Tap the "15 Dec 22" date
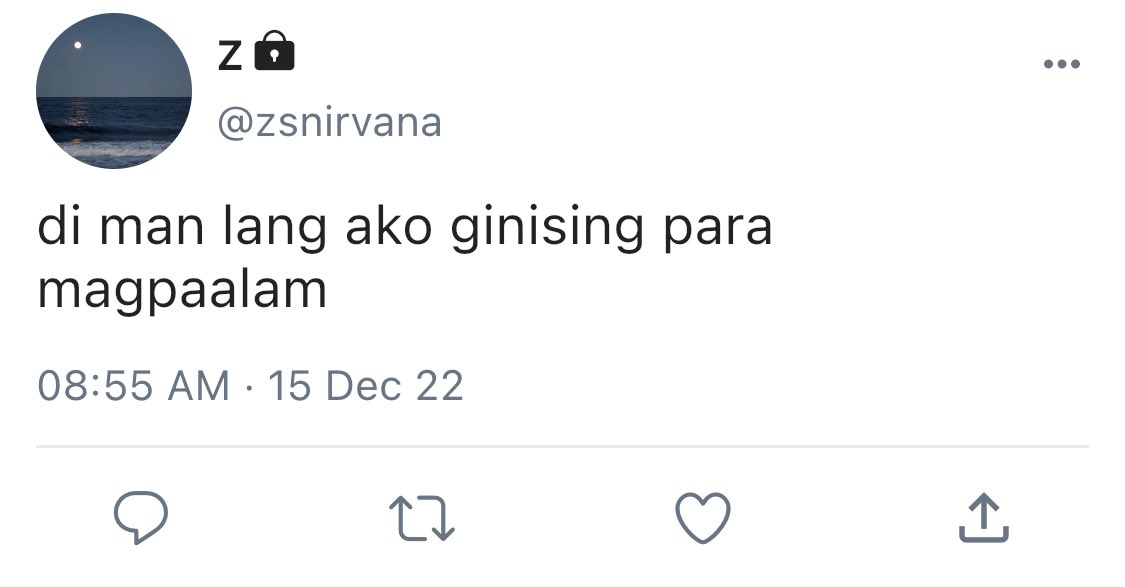The width and height of the screenshot is (1125, 587). pyautogui.click(x=366, y=385)
